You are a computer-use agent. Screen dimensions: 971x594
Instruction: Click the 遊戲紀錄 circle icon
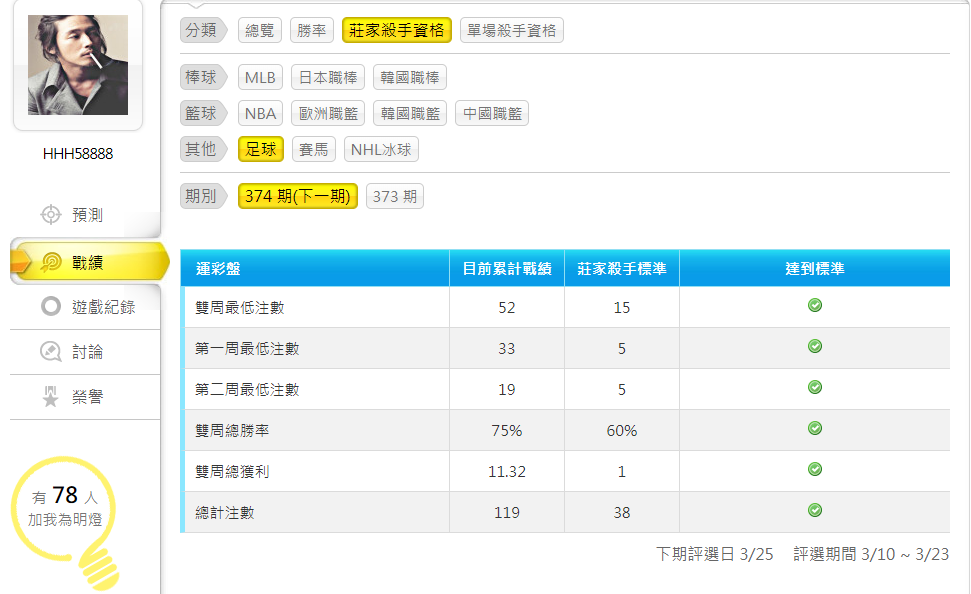50,307
